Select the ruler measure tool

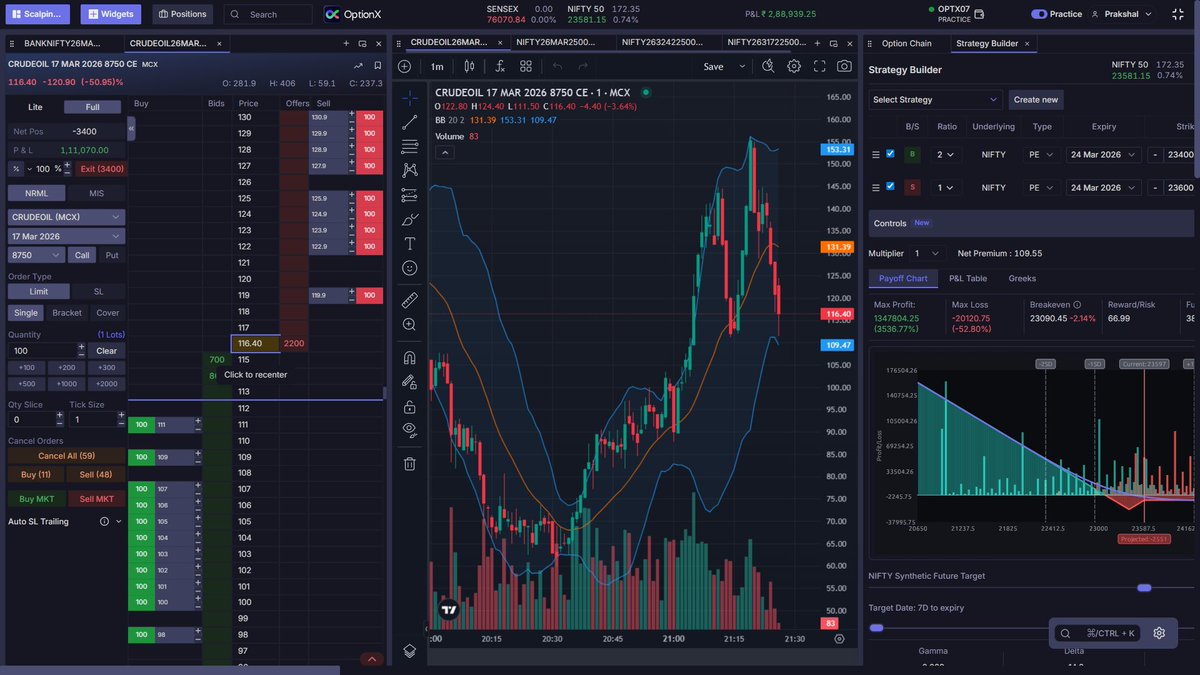tap(410, 299)
